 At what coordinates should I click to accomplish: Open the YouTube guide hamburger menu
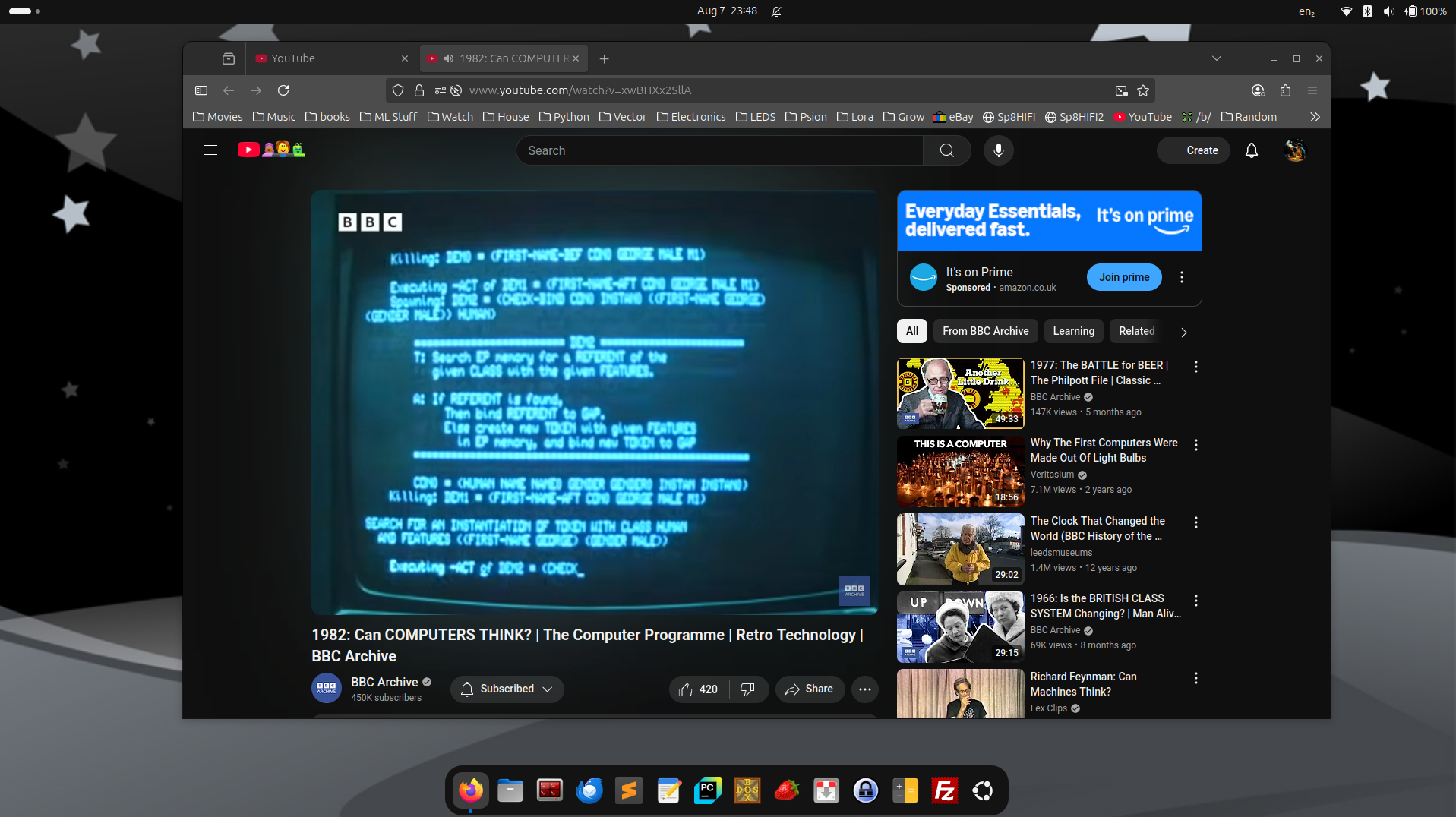210,150
